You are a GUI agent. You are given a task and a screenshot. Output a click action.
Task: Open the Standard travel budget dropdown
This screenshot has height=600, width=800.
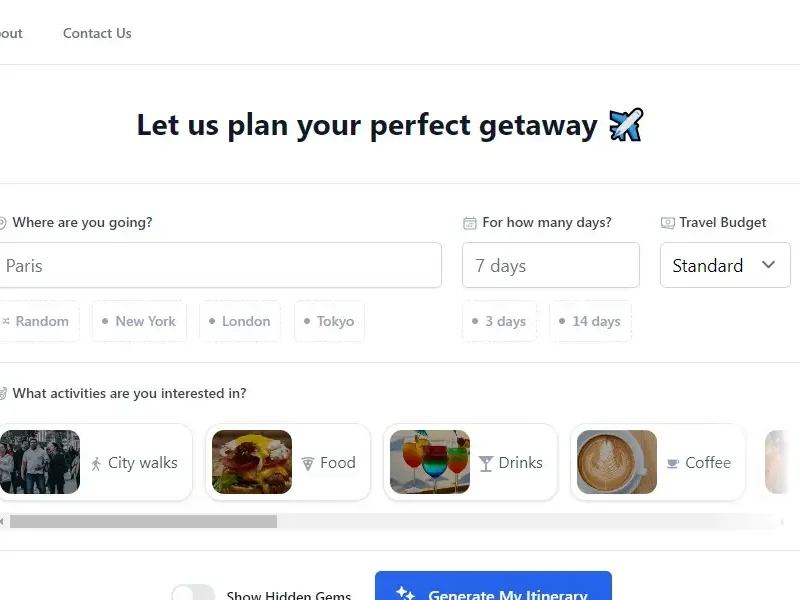click(x=724, y=265)
